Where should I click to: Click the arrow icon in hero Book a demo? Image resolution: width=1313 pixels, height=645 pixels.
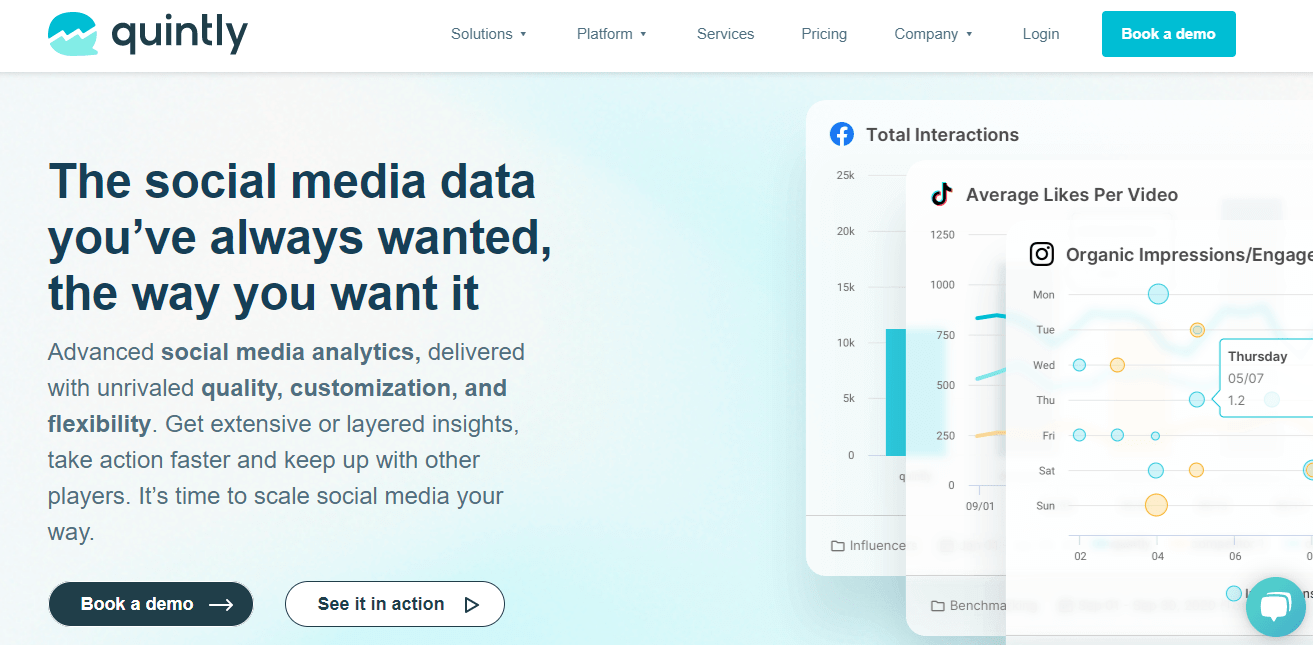(221, 604)
